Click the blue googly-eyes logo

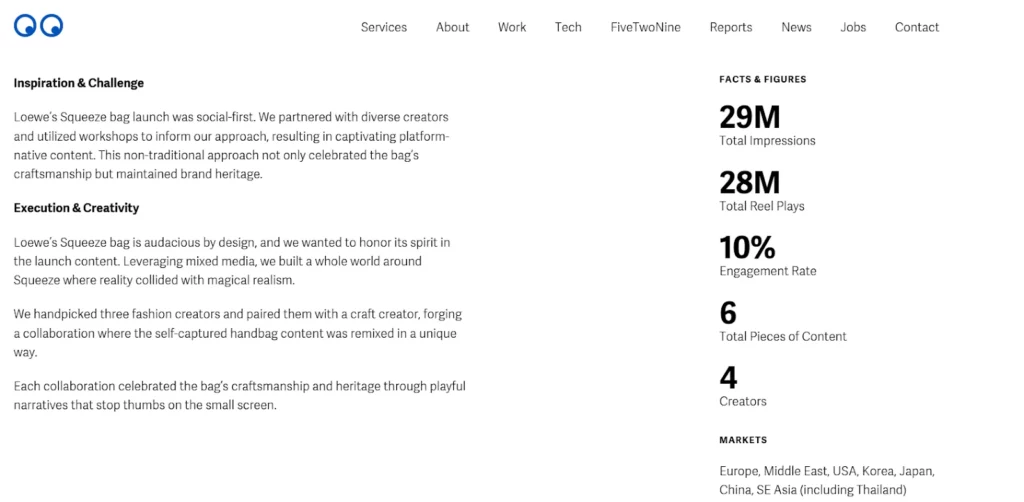point(39,26)
